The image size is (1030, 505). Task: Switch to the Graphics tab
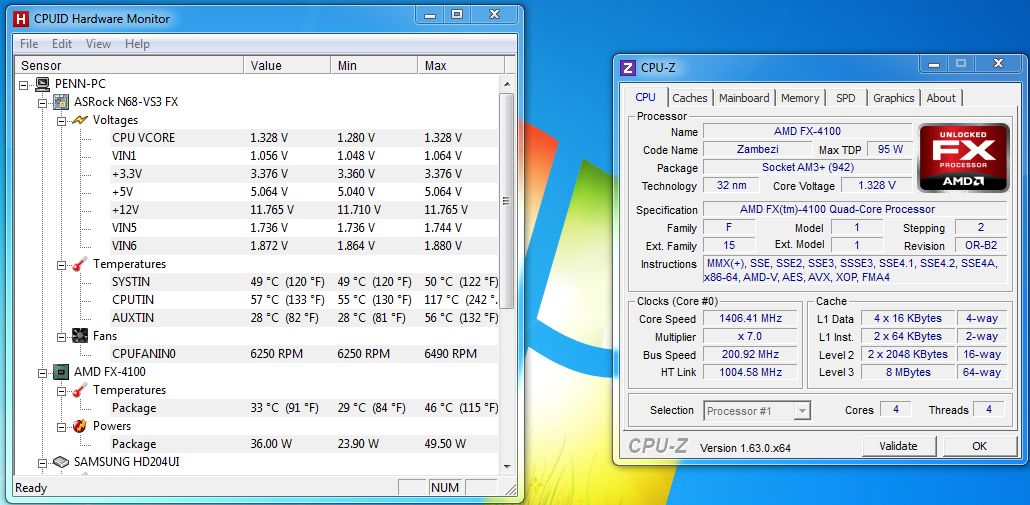coord(893,98)
